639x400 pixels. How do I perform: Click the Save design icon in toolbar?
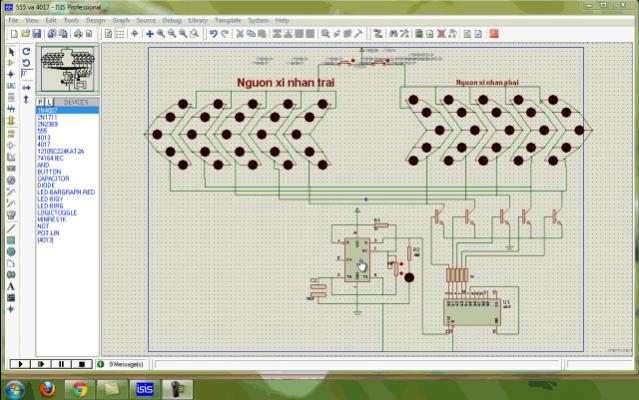click(37, 33)
